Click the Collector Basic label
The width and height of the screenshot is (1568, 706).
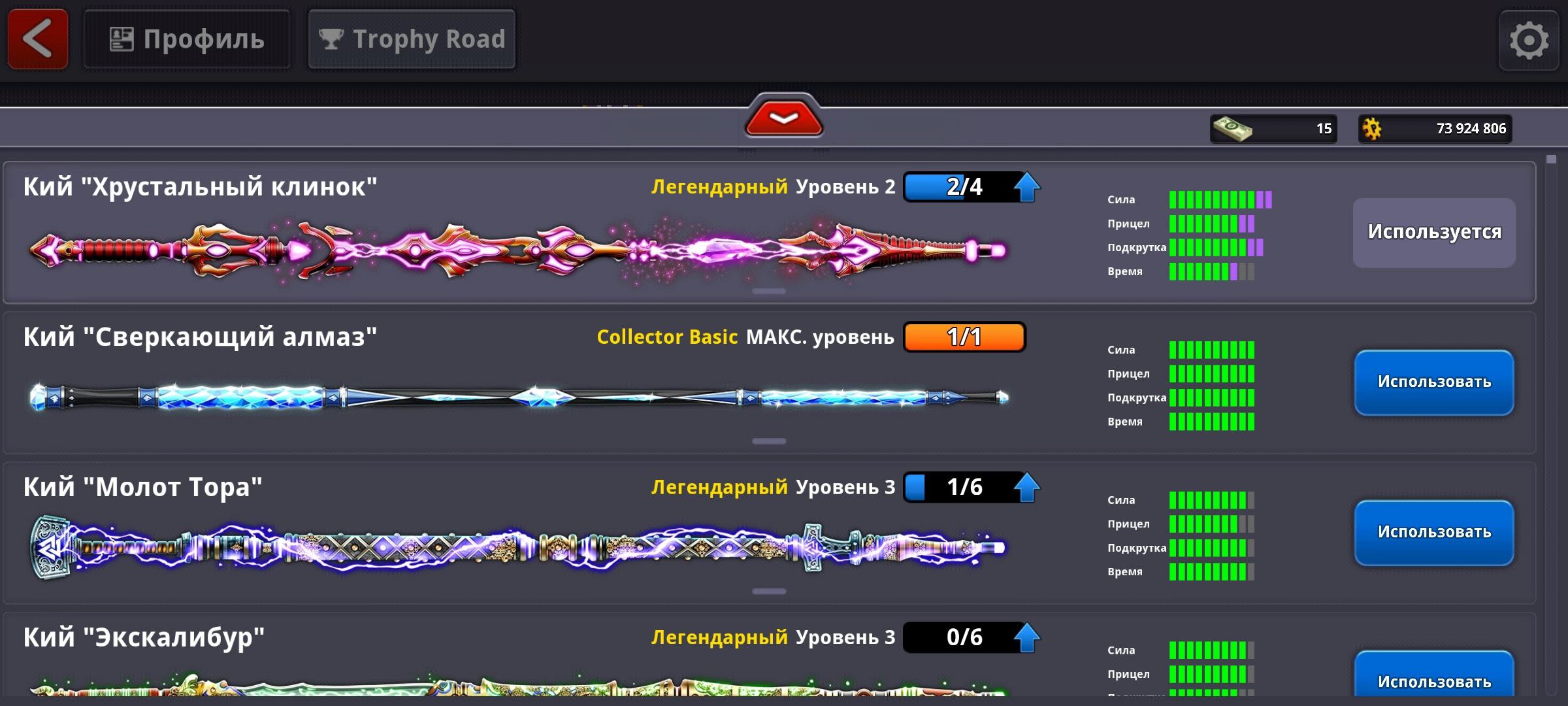tap(667, 337)
